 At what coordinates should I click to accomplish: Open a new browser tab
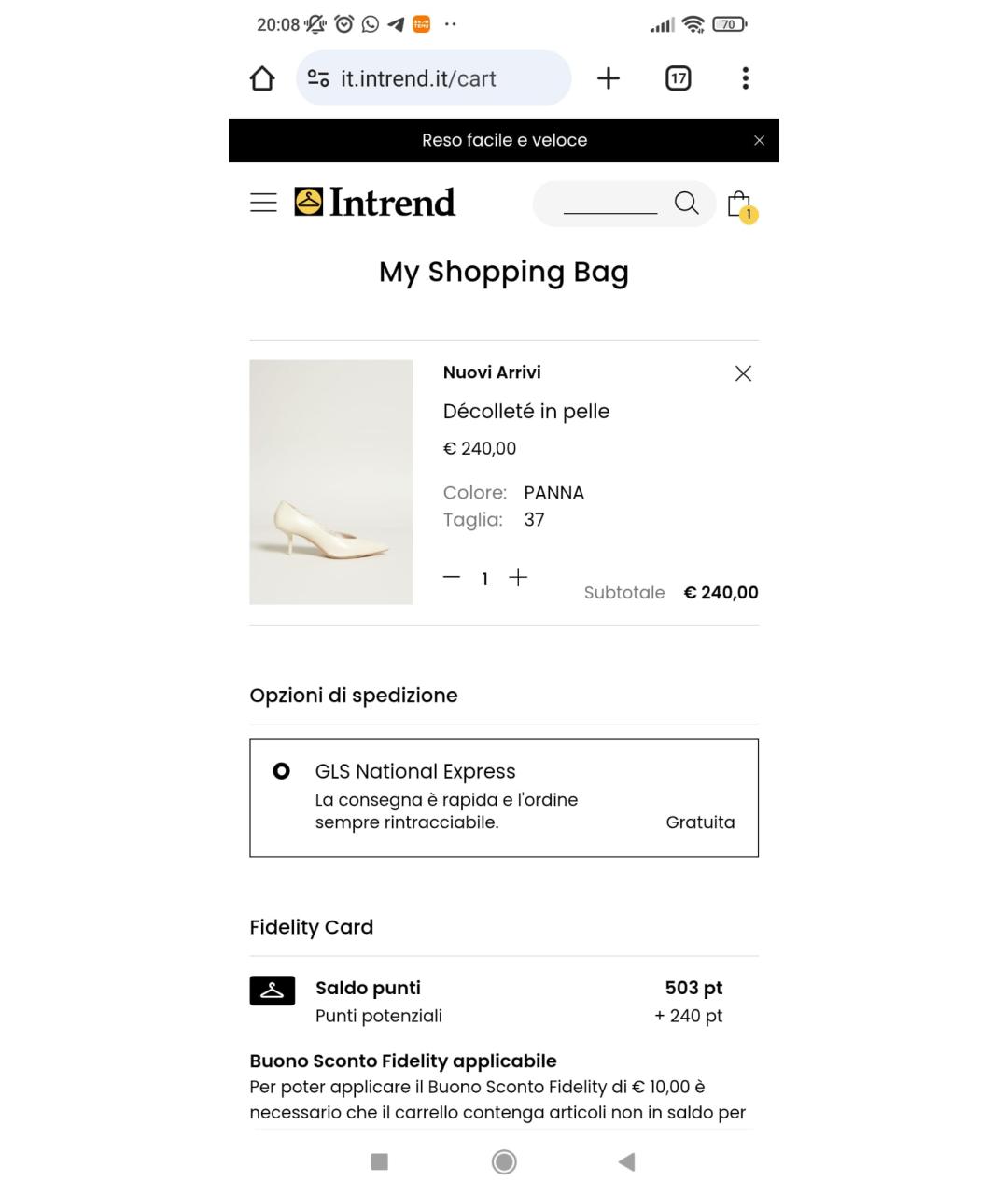coord(609,78)
